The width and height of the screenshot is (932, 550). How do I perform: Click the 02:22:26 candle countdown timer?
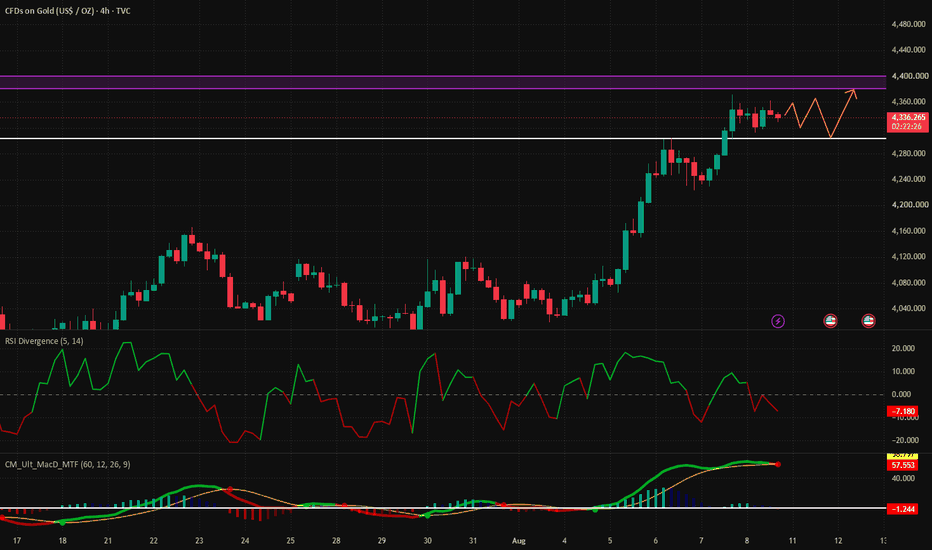908,127
